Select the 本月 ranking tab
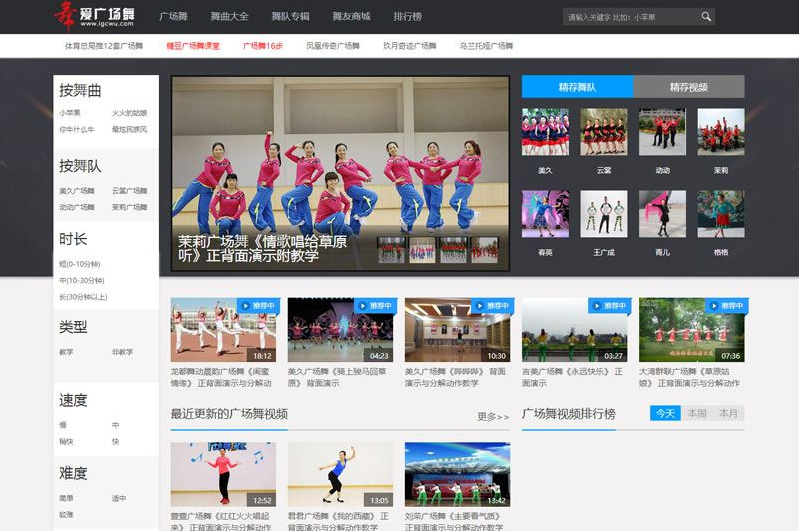The height and width of the screenshot is (531, 799). (x=728, y=413)
